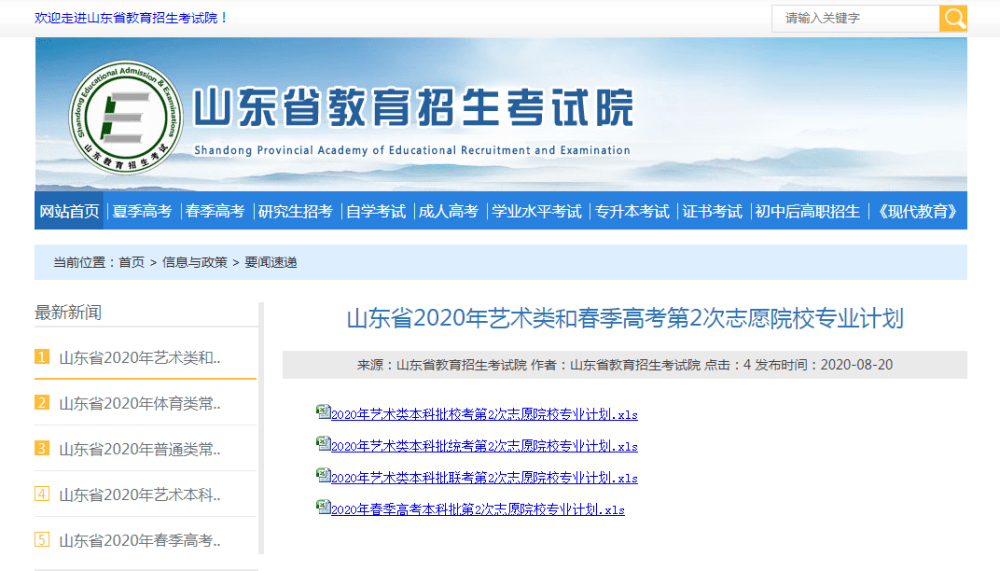The image size is (1000, 571).
Task: Download 2020年艺术类本科批统考第2次志愿院校专业计划.xls
Action: tap(484, 447)
